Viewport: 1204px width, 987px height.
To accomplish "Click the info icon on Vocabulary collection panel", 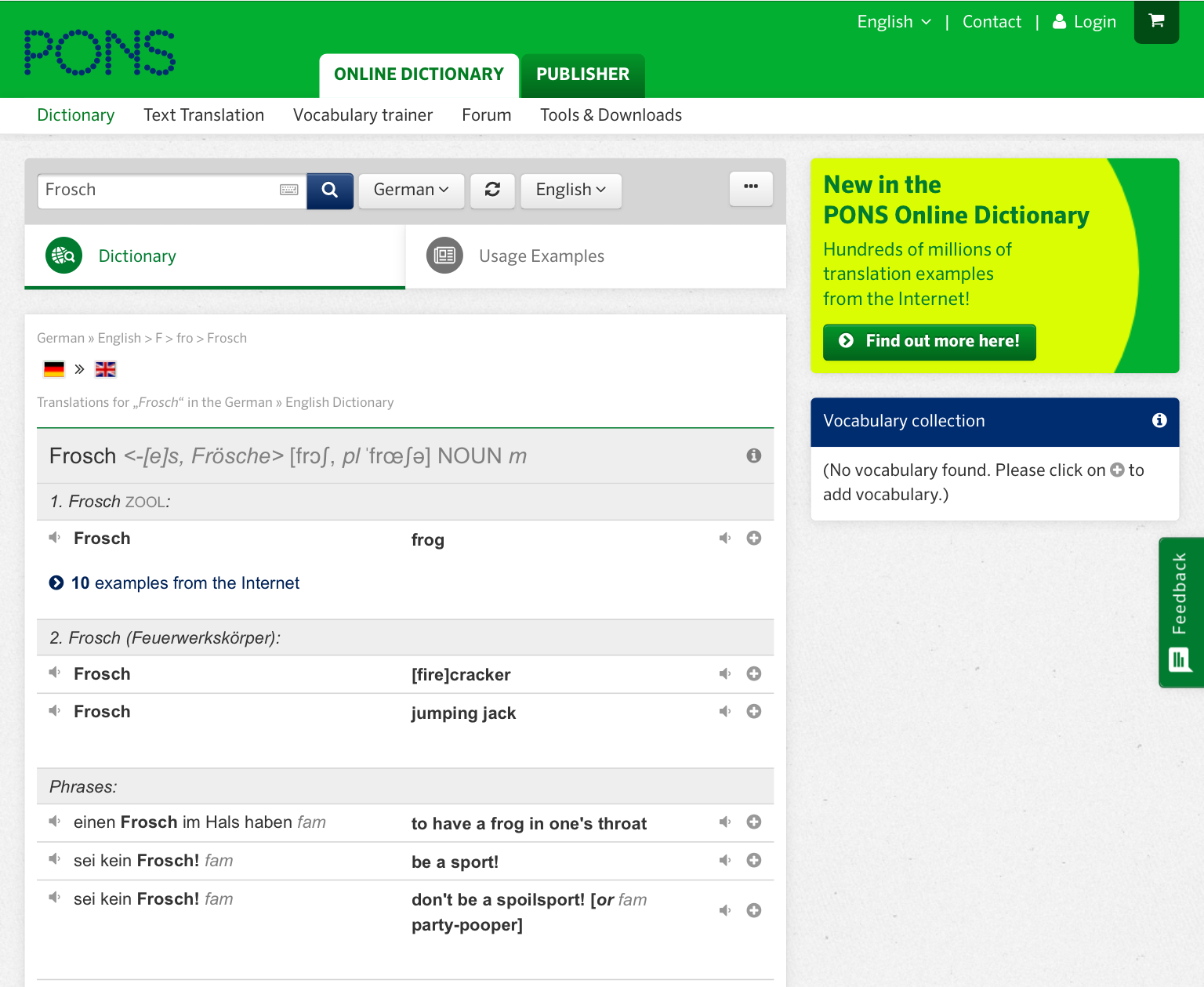I will 1159,421.
